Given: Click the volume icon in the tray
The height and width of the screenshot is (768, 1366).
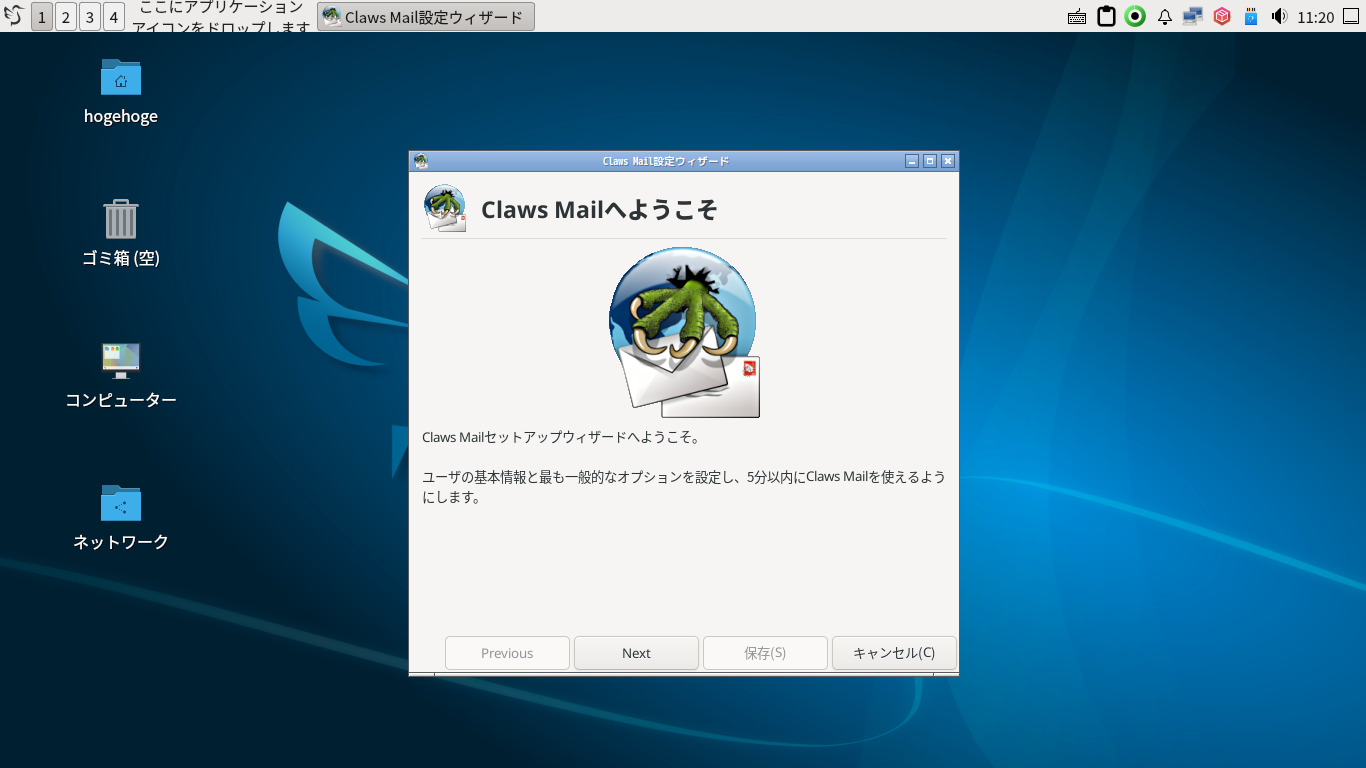Looking at the screenshot, I should tap(1280, 16).
